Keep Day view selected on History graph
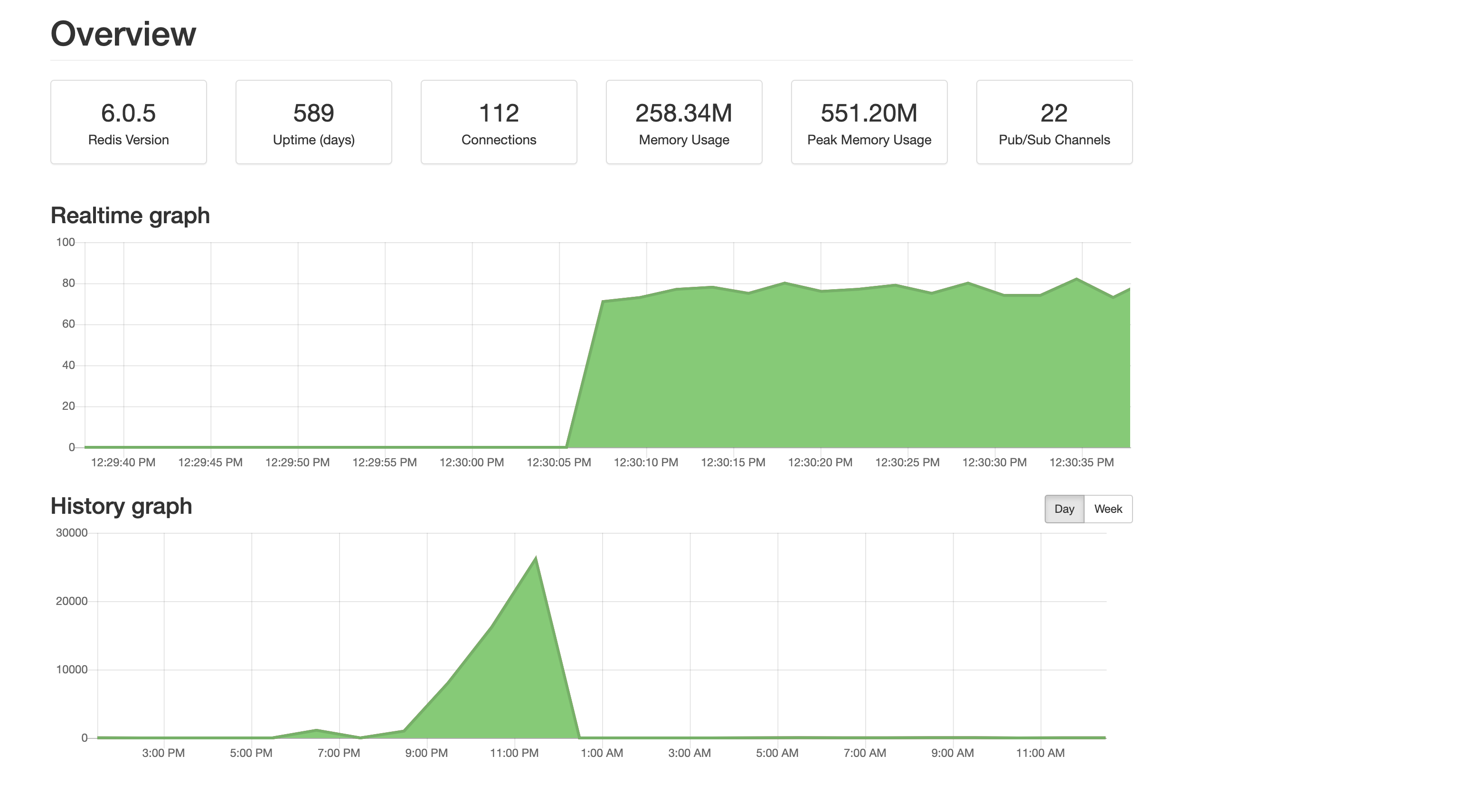 pyautogui.click(x=1064, y=509)
